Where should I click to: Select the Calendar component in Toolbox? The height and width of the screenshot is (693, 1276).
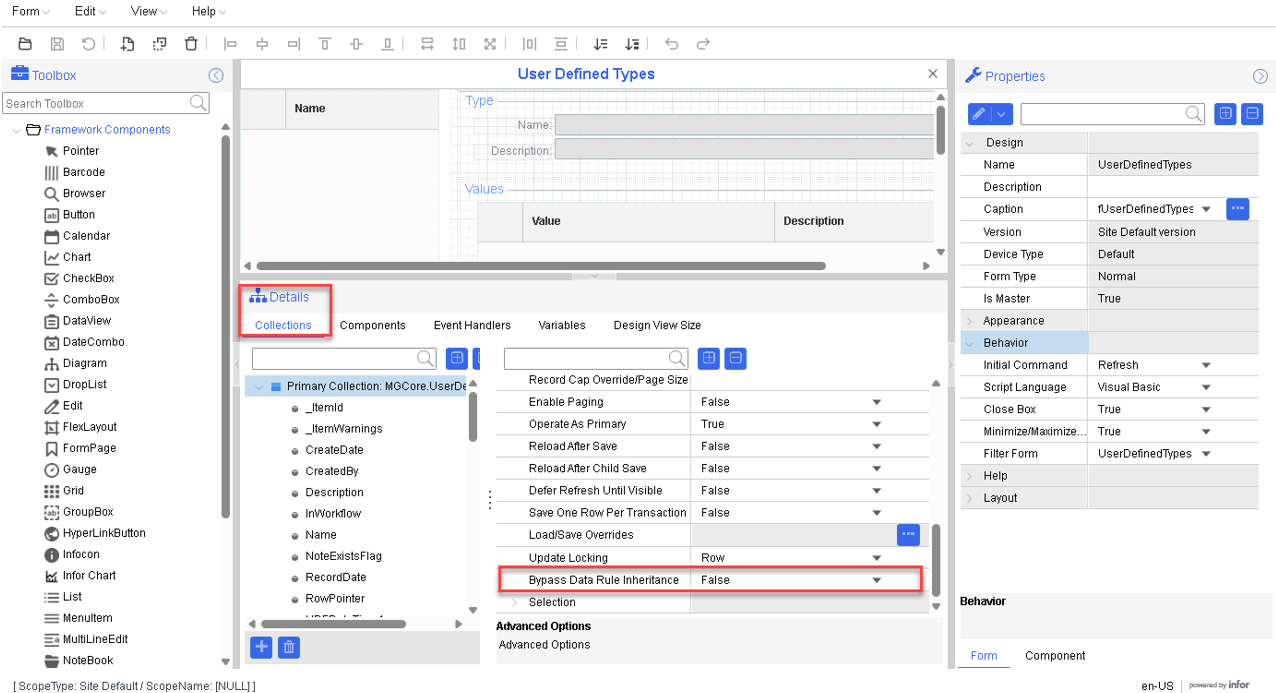click(x=86, y=236)
